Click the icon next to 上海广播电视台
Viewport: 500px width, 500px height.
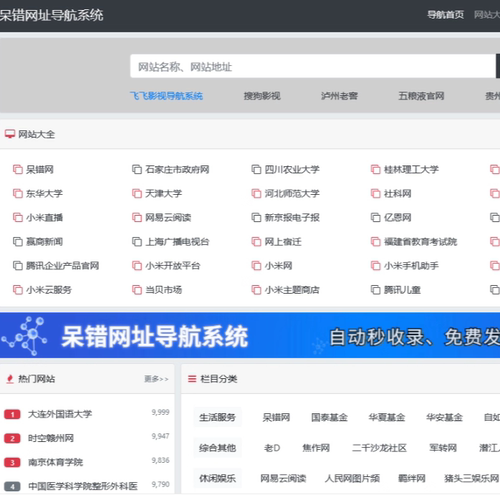click(137, 242)
